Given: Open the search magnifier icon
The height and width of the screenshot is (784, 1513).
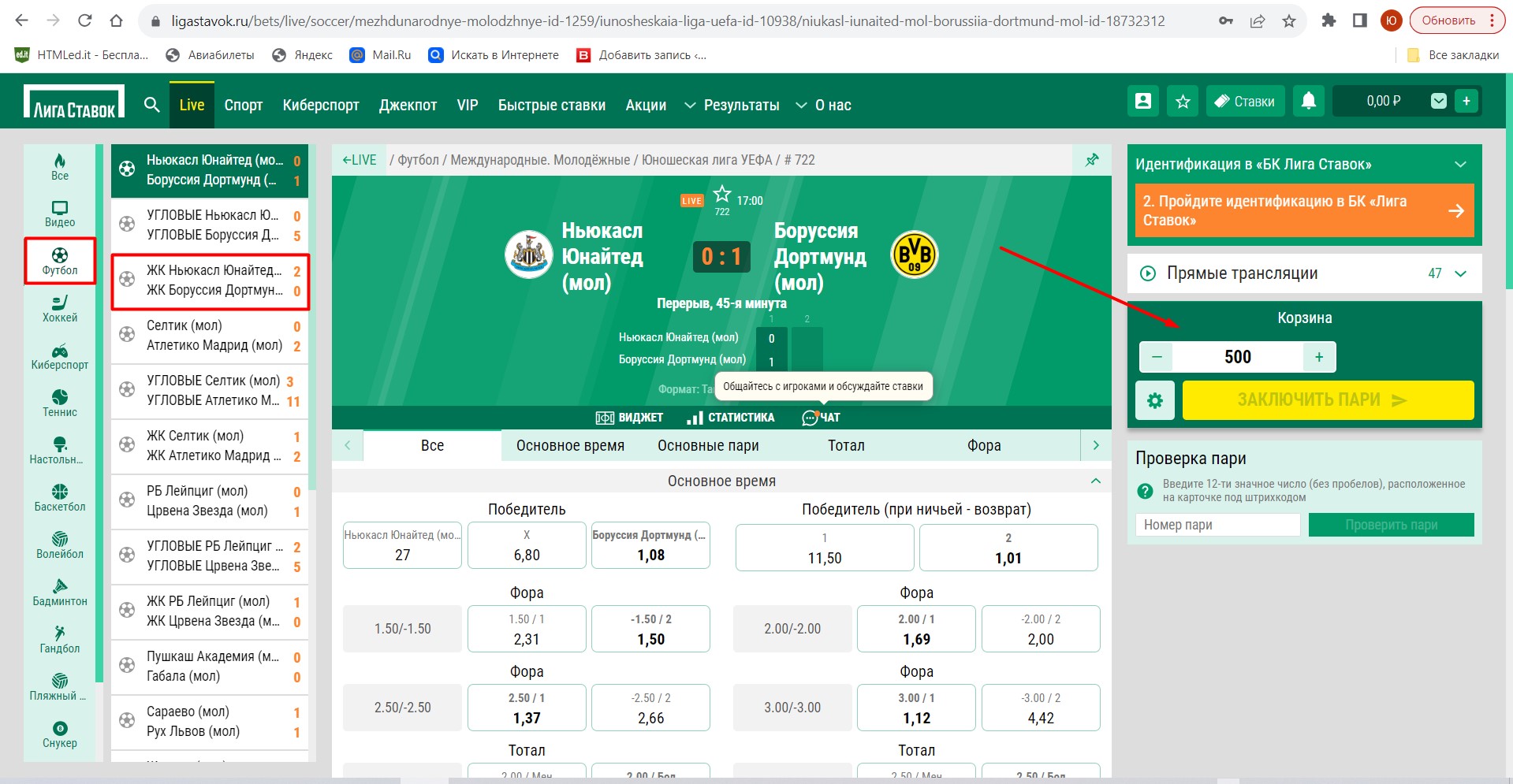Looking at the screenshot, I should (152, 105).
